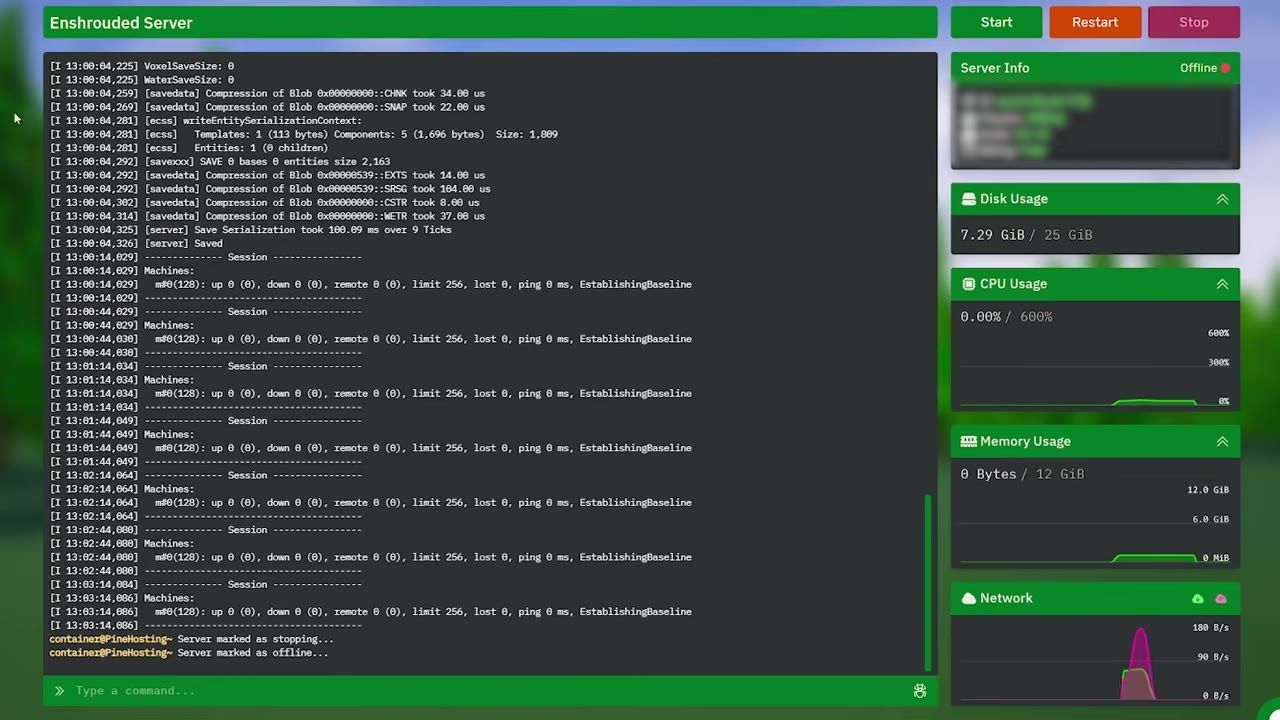This screenshot has width=1280, height=720.
Task: Collapse the CPU Usage panel chevron
Action: (1222, 284)
